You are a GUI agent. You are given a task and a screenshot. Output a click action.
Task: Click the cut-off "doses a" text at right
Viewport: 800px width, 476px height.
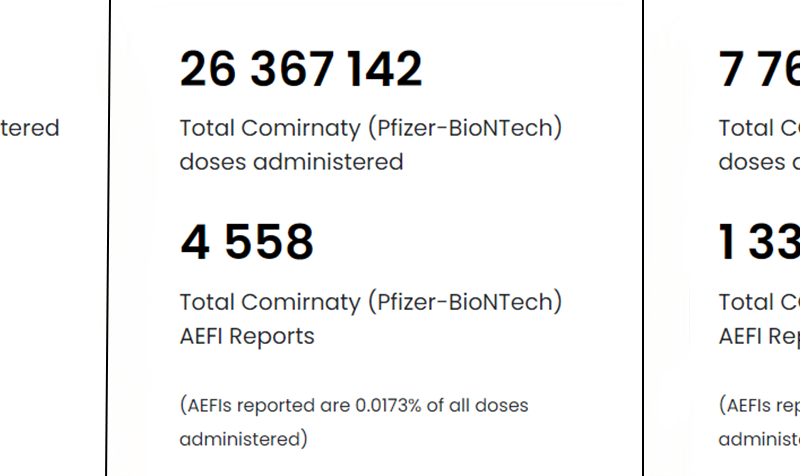pos(760,162)
